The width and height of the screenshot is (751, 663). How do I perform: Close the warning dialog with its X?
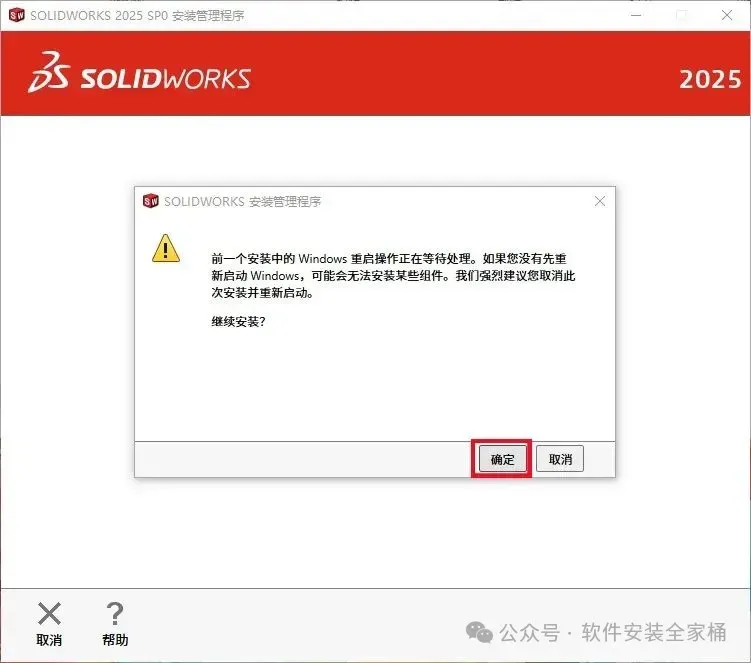point(600,201)
